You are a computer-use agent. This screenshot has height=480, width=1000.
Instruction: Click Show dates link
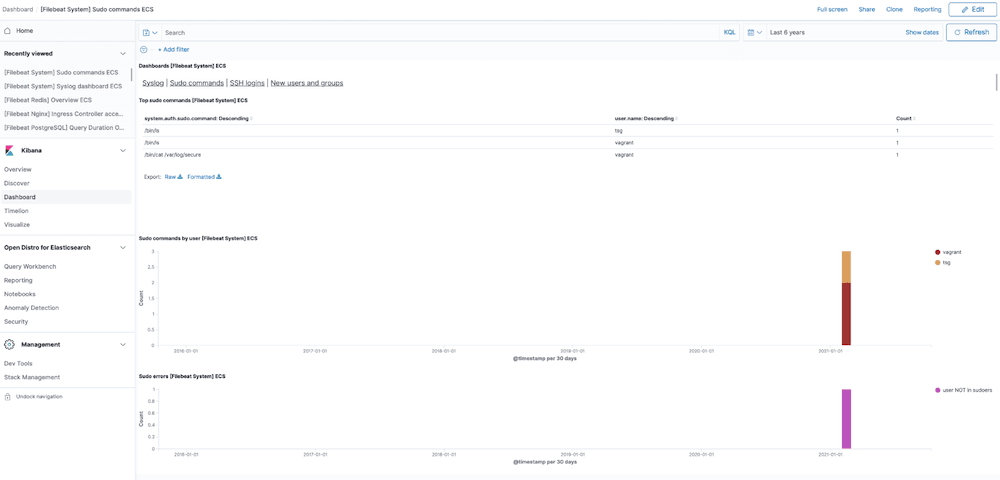click(922, 33)
